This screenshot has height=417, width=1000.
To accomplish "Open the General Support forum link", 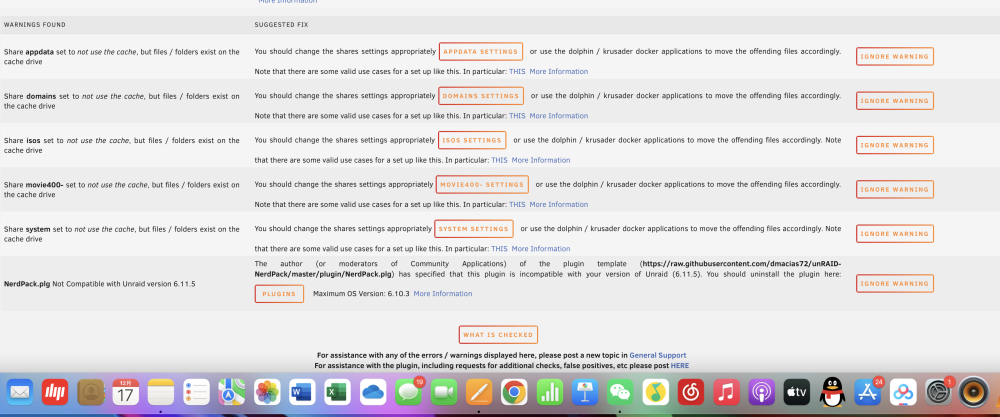I will (658, 355).
